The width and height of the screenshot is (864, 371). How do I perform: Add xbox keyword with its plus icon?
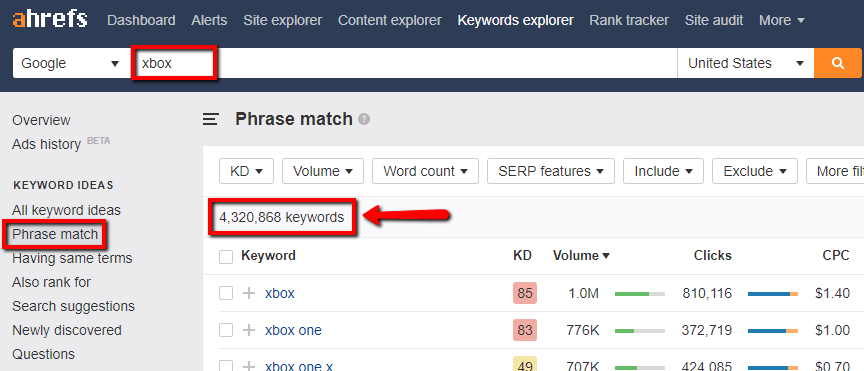[x=249, y=293]
